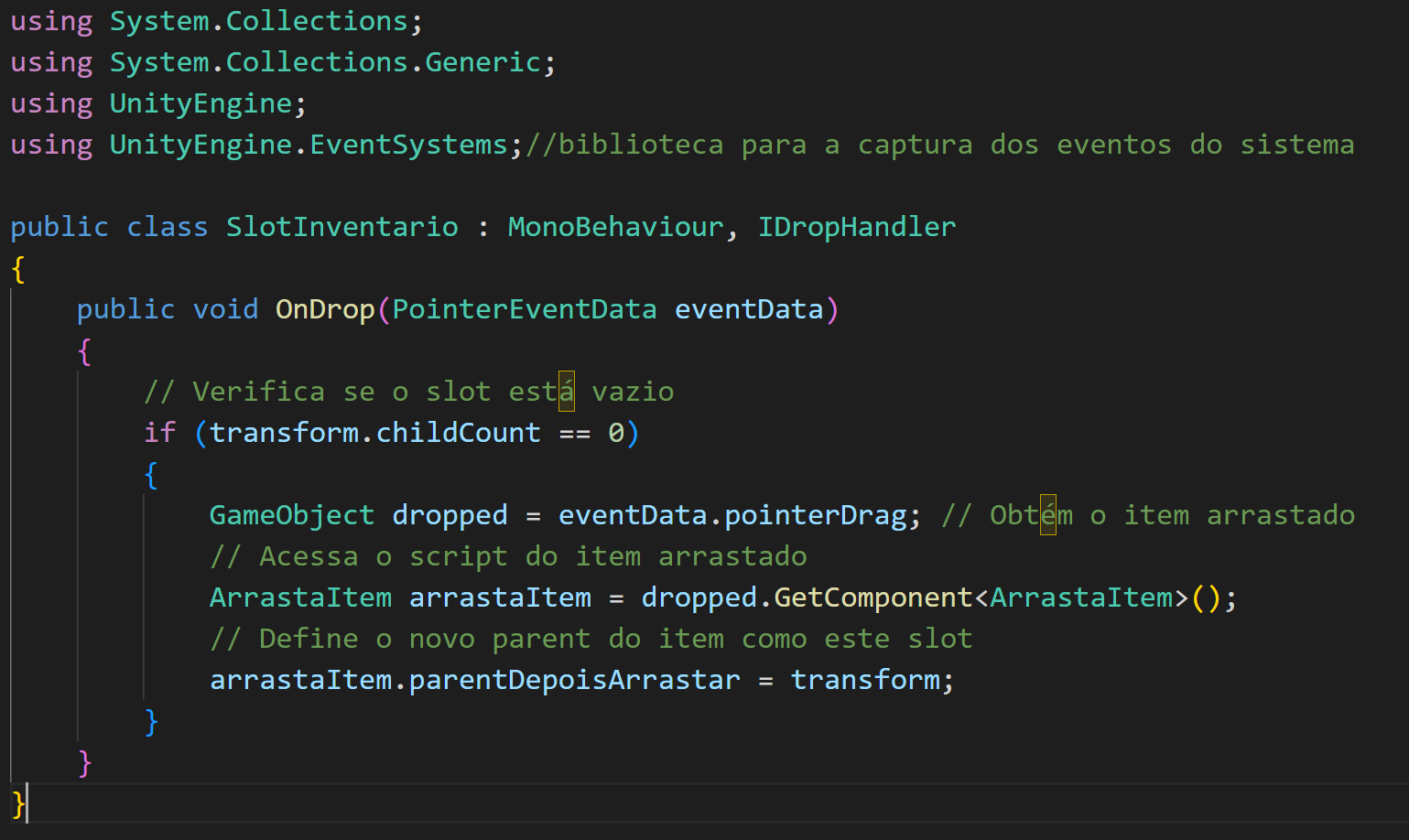This screenshot has width=1409, height=840.
Task: Click the 'void' keyword
Action: pos(225,309)
